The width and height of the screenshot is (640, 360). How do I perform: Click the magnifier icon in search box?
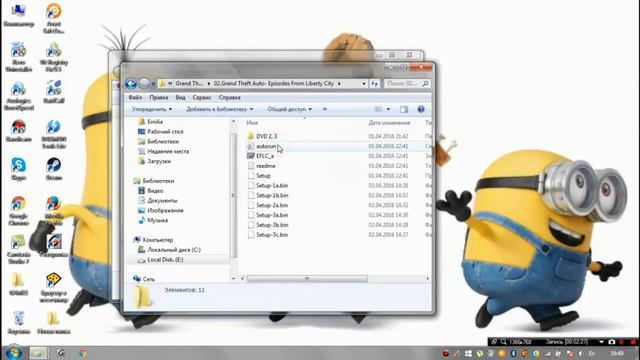[x=425, y=84]
